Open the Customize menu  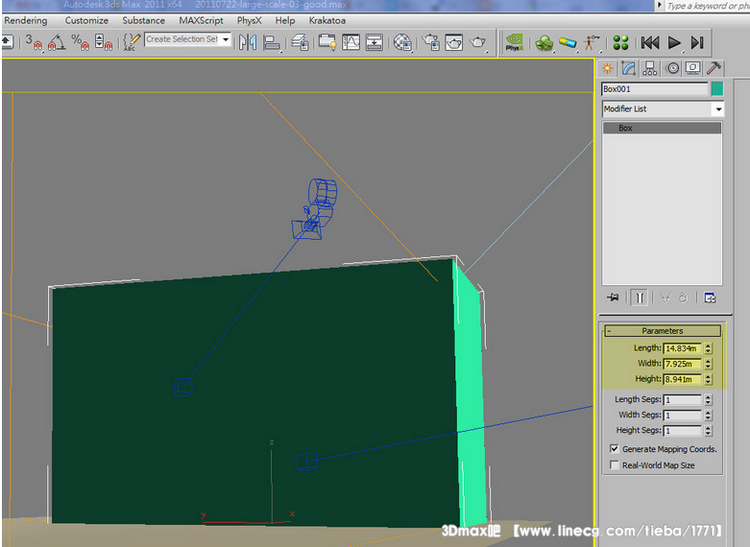point(87,21)
